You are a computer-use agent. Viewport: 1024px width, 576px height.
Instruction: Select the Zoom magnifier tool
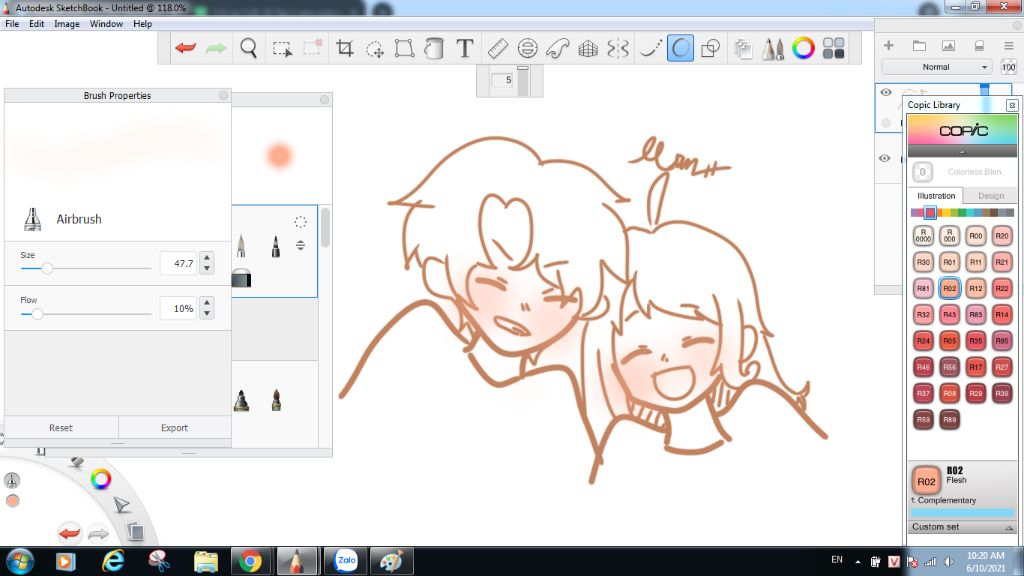248,48
